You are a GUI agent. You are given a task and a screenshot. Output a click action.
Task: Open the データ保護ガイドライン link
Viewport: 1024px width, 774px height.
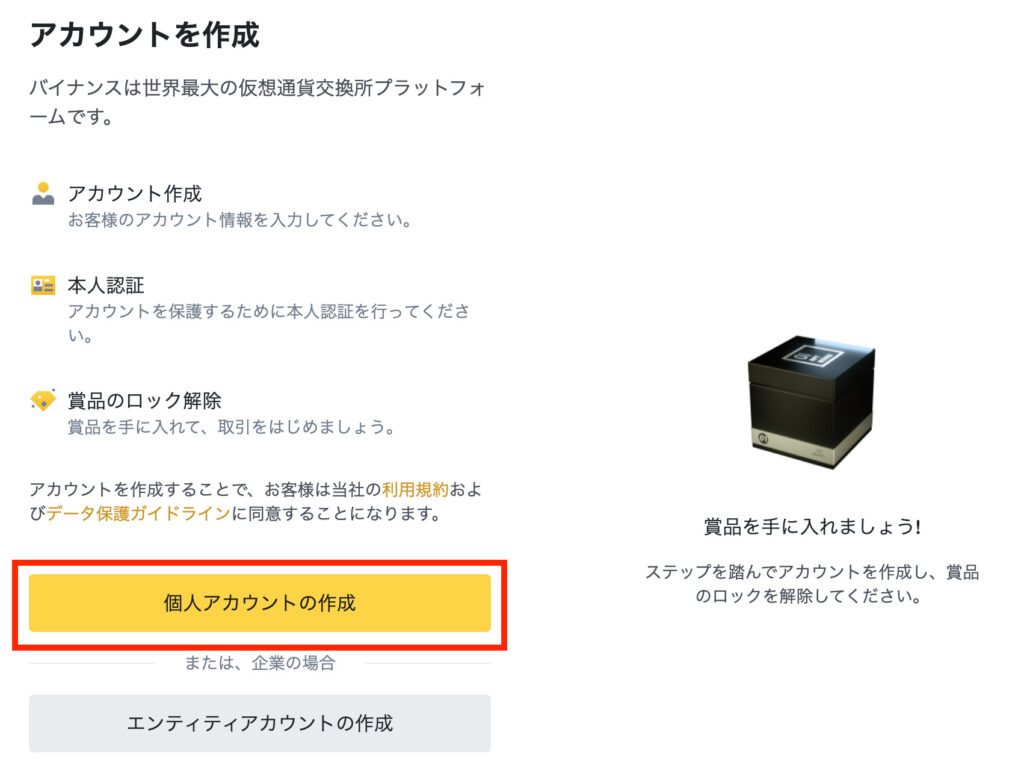[138, 513]
